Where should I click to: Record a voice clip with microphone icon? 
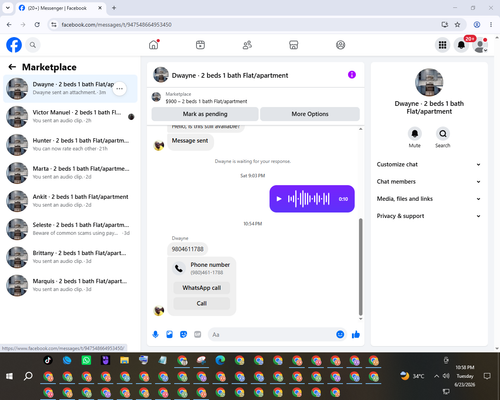(155, 334)
